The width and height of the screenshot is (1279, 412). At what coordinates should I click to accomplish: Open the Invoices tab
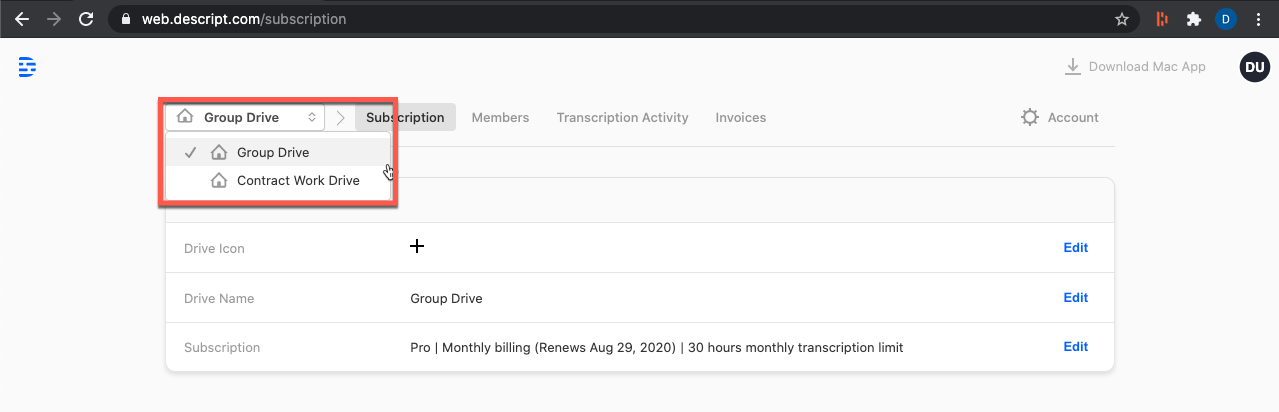741,117
